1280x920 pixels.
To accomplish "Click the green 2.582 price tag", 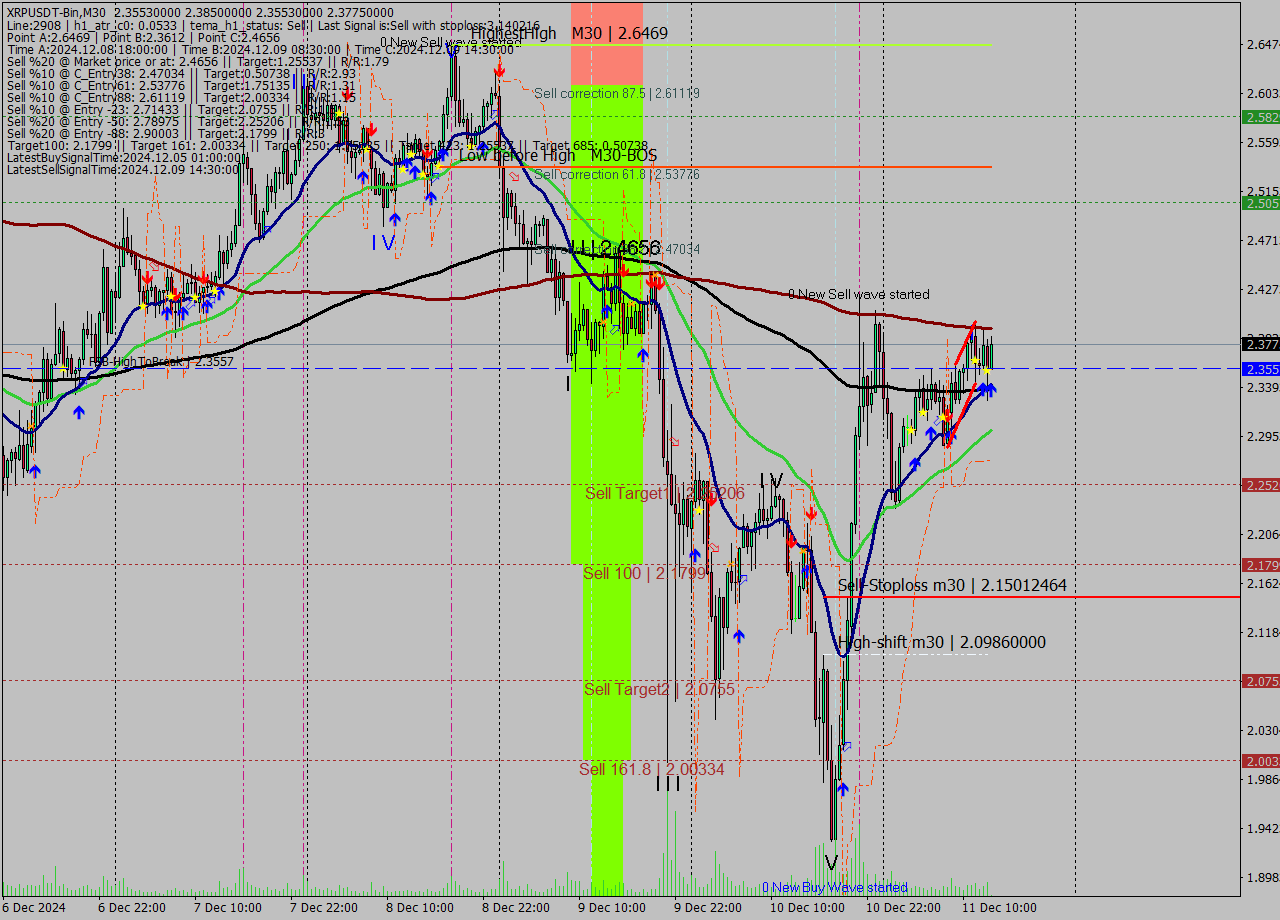I will (x=1260, y=117).
